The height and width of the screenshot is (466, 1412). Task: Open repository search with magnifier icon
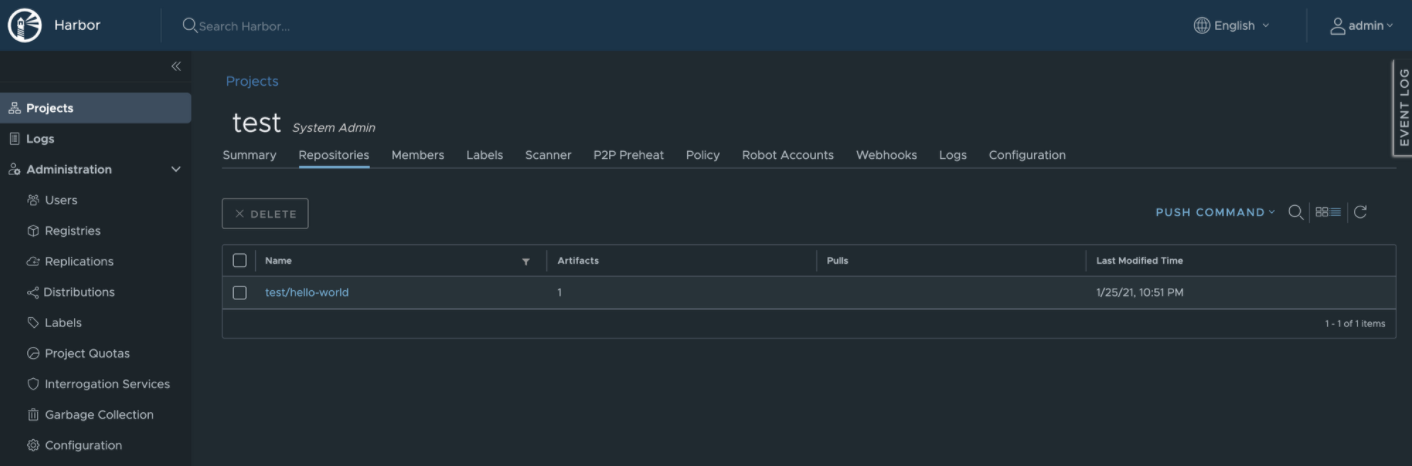1295,212
